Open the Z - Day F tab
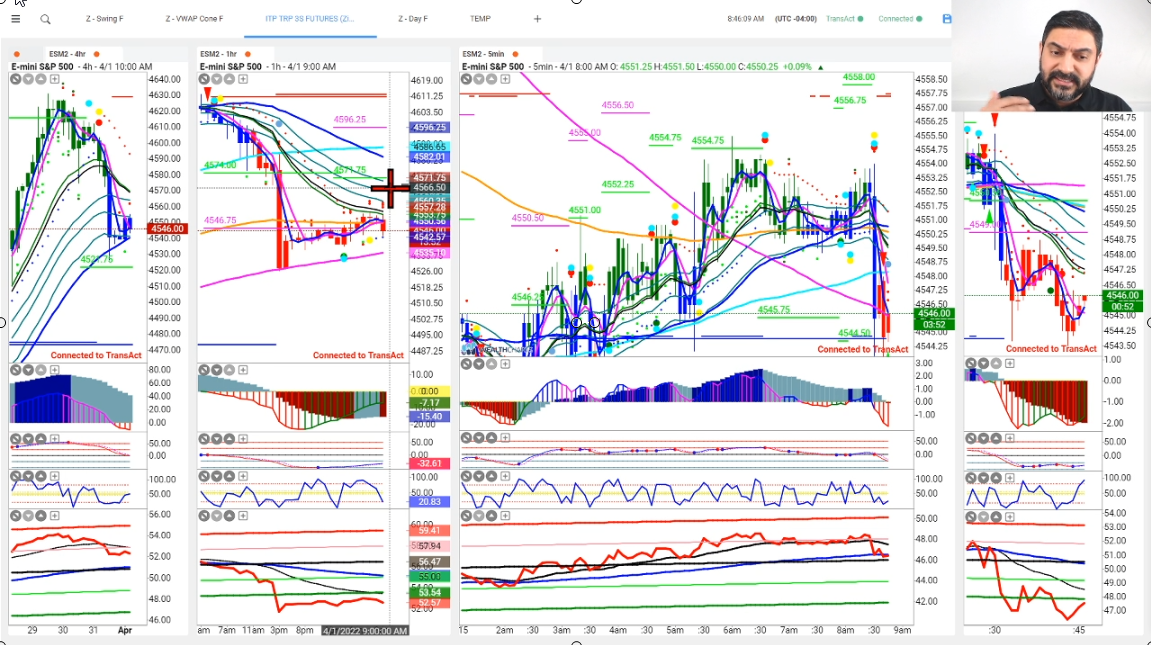Viewport: 1151px width, 645px height. [x=413, y=18]
